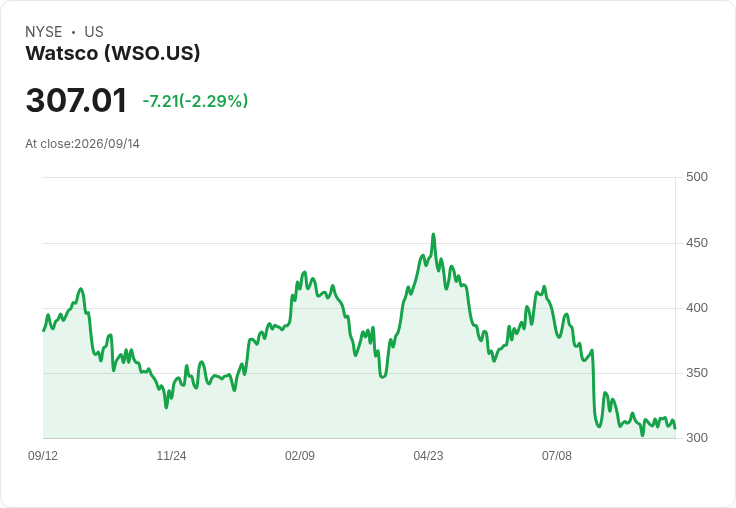Click the 02/09 x-axis date label
This screenshot has height=508, width=736.
(x=300, y=455)
